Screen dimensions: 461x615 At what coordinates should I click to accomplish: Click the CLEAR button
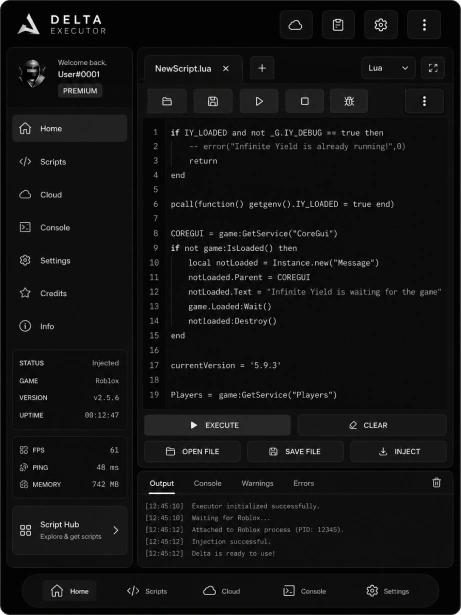coord(372,425)
